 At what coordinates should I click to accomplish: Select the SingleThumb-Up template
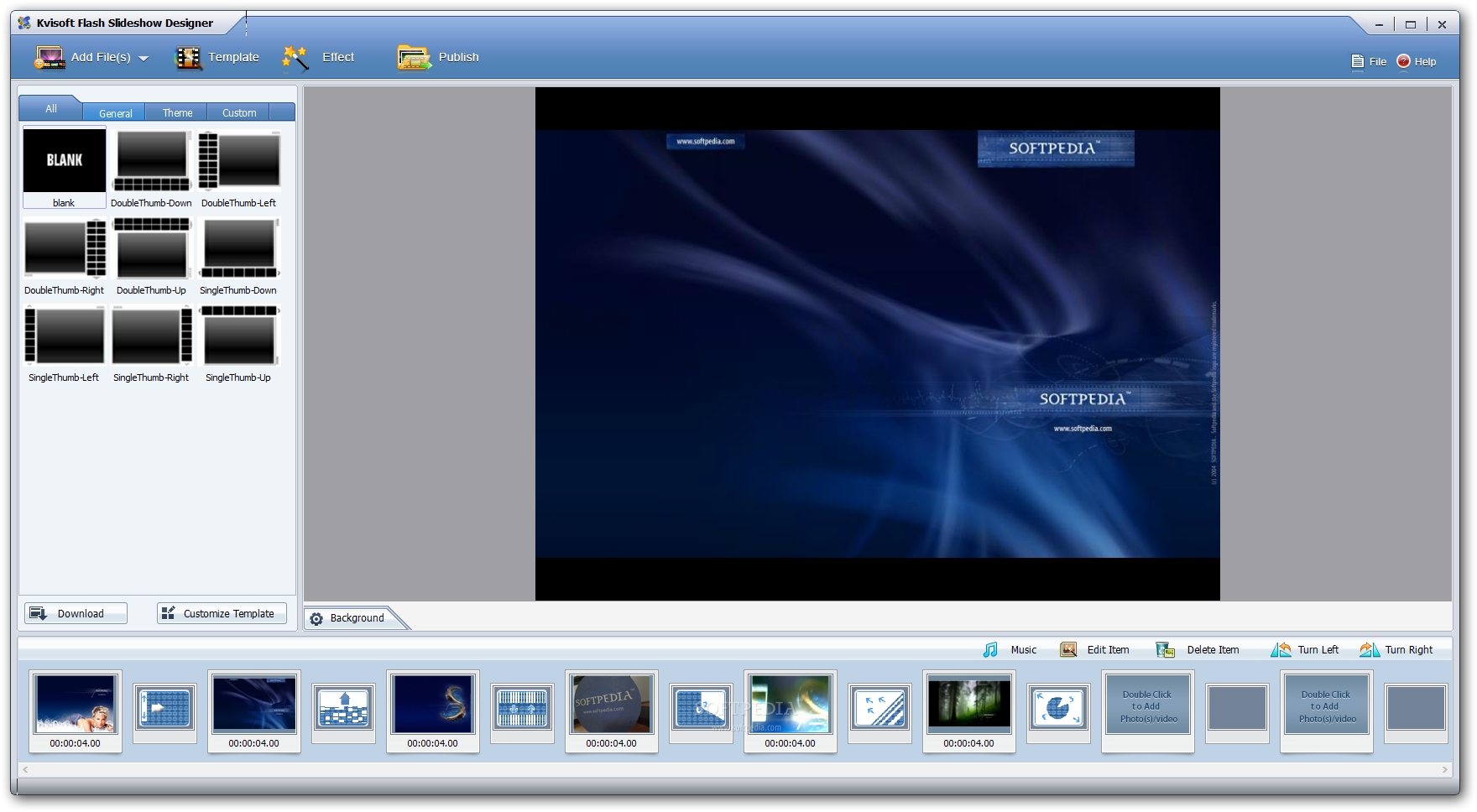pyautogui.click(x=238, y=343)
